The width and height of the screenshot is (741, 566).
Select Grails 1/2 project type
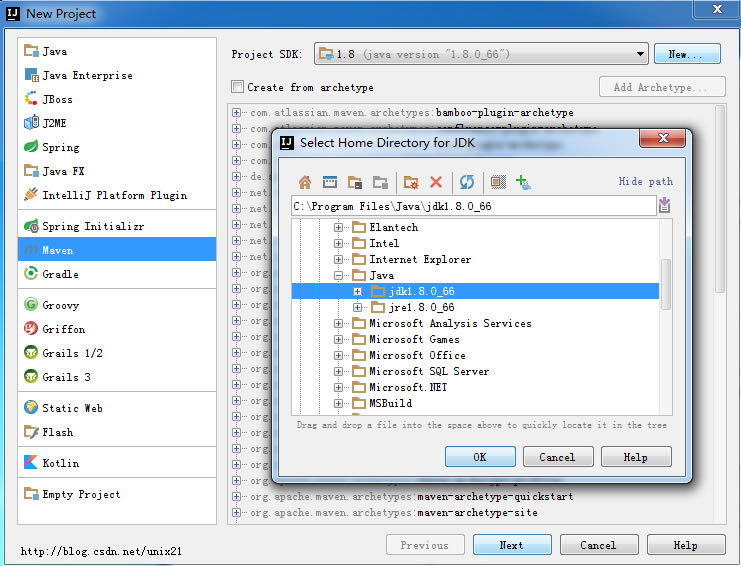pyautogui.click(x=117, y=353)
